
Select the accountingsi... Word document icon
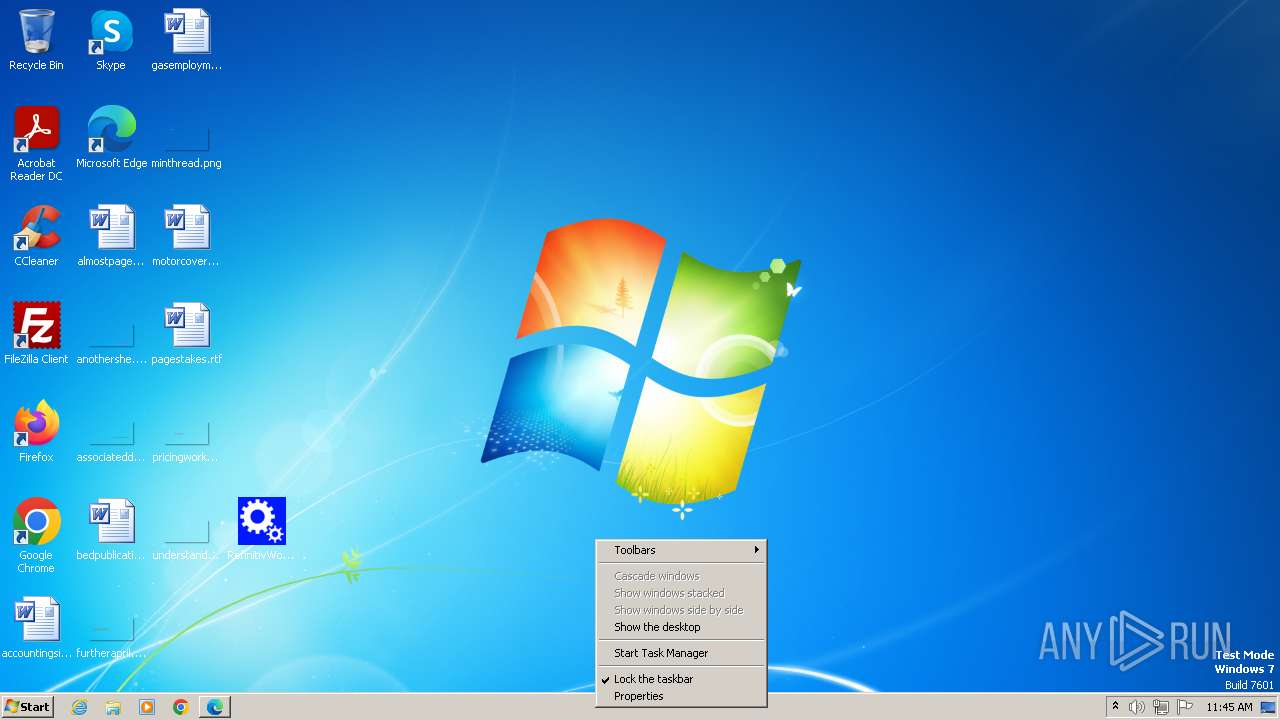pos(36,628)
